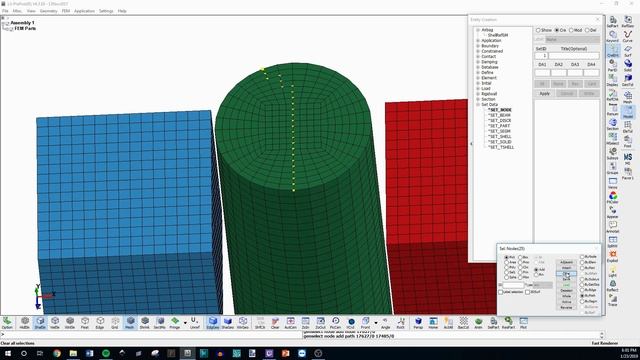Open the View menu
This screenshot has width=640, height=360.
pos(31,11)
